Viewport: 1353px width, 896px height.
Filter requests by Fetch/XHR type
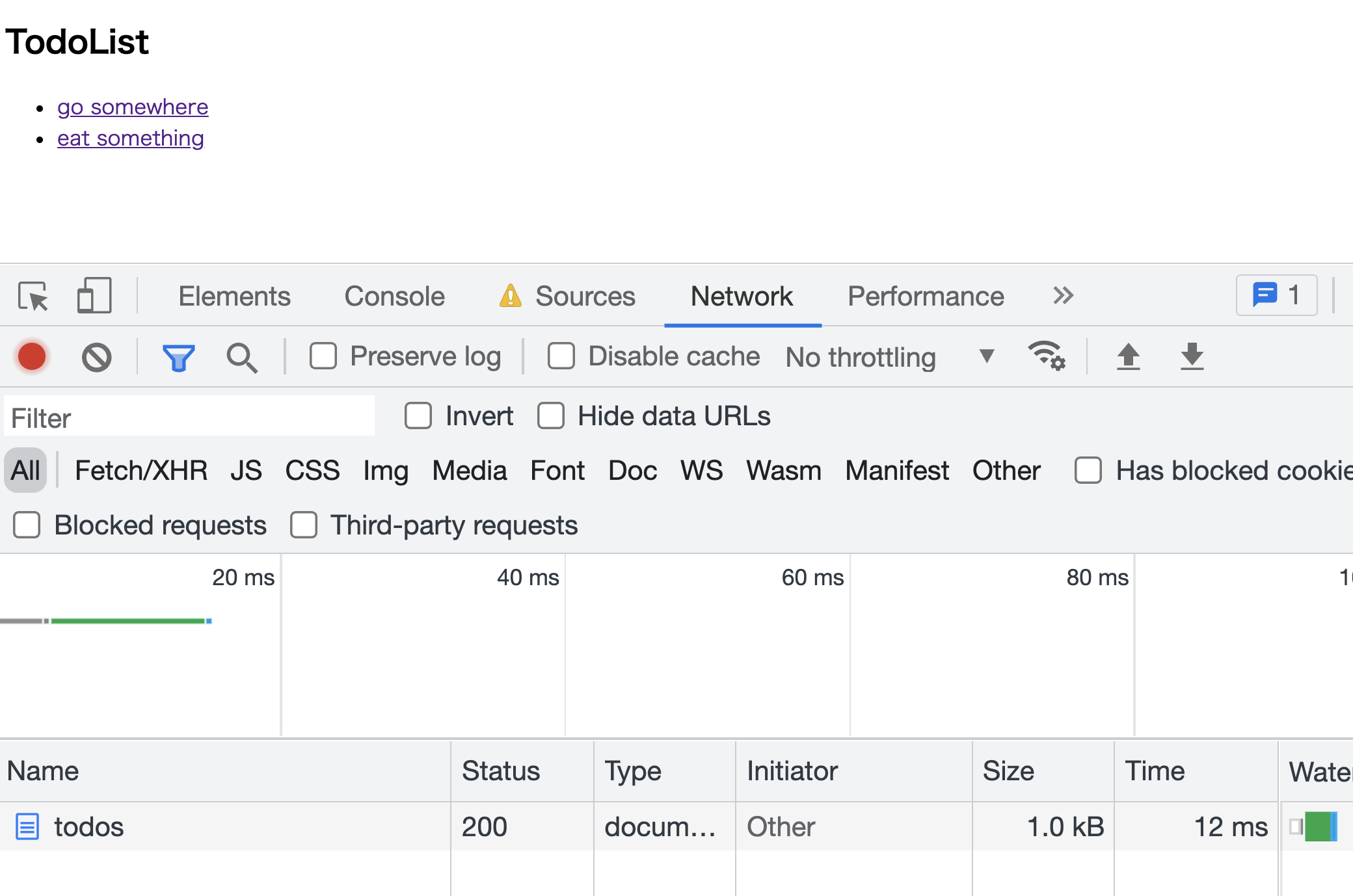(141, 471)
